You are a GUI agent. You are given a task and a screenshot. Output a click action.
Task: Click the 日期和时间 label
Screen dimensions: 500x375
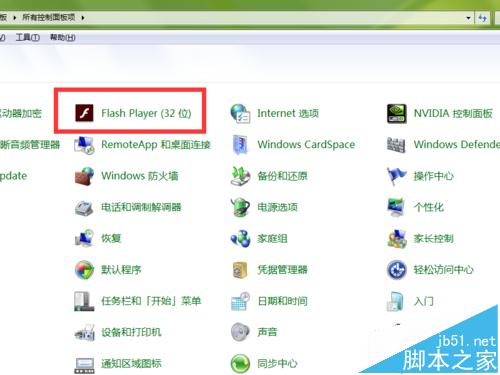pos(282,301)
